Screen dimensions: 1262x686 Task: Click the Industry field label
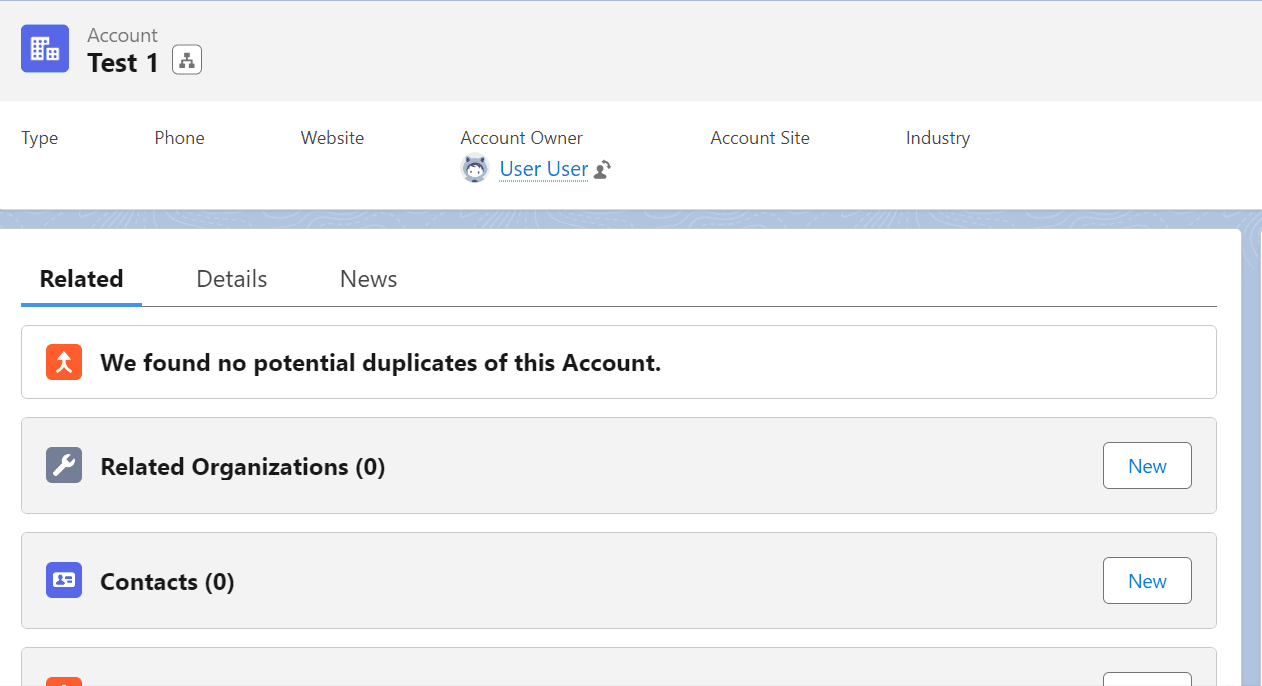pyautogui.click(x=938, y=138)
